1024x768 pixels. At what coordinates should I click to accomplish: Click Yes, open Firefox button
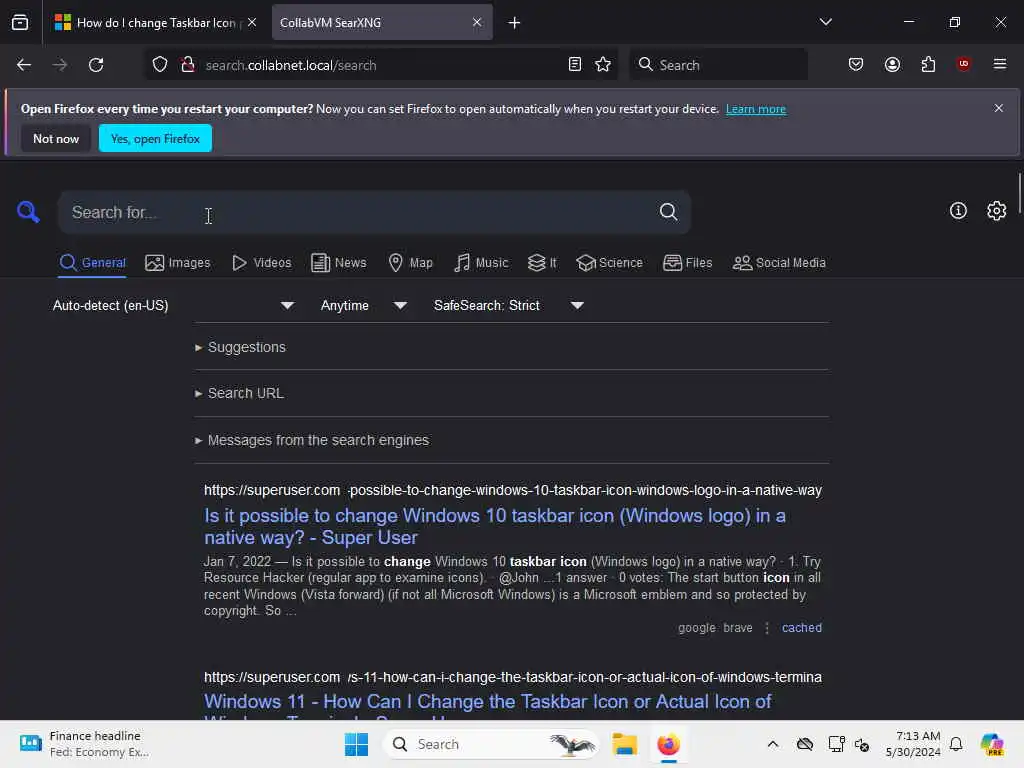(155, 138)
